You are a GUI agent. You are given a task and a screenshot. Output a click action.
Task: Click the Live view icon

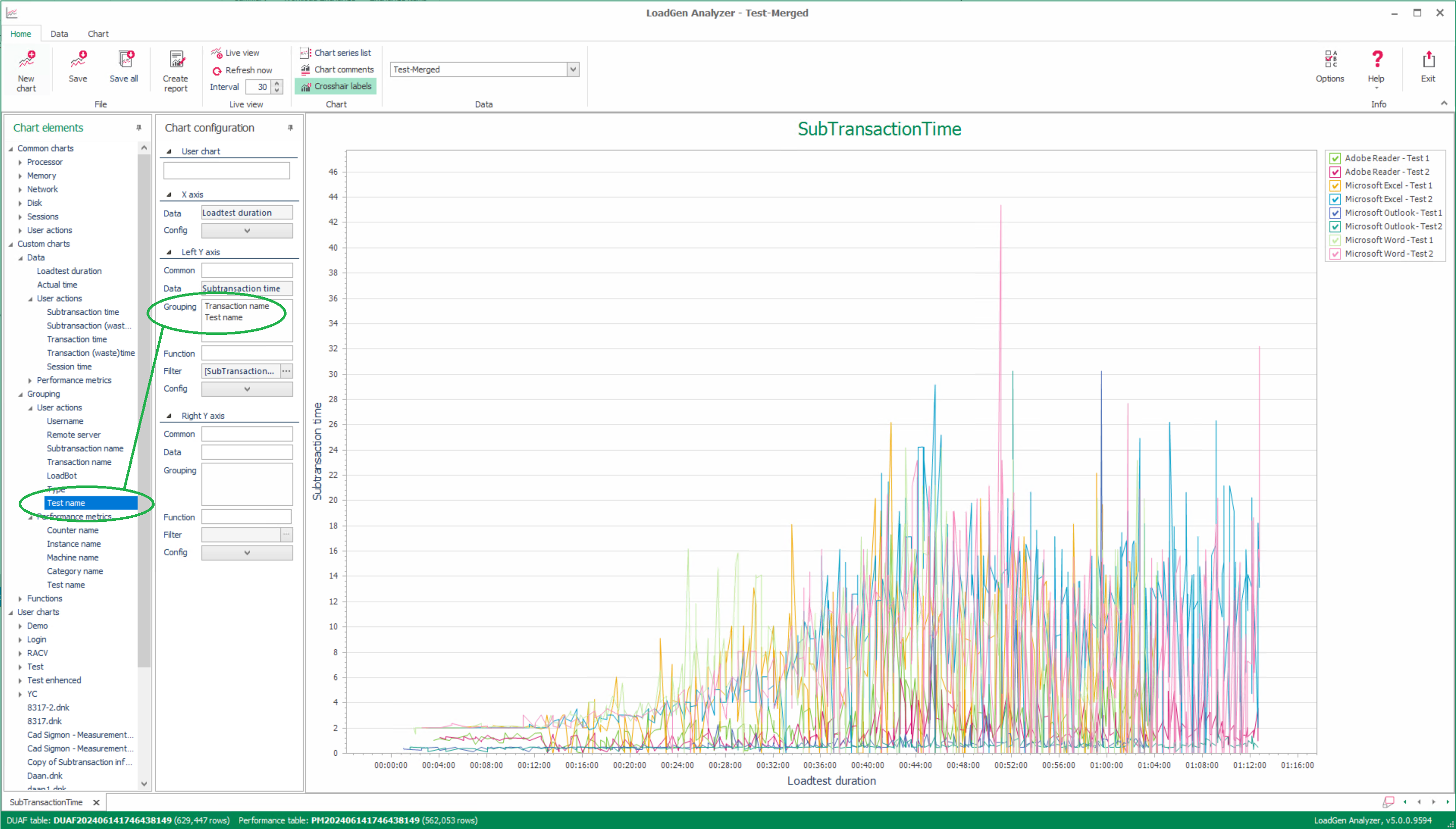tap(216, 53)
